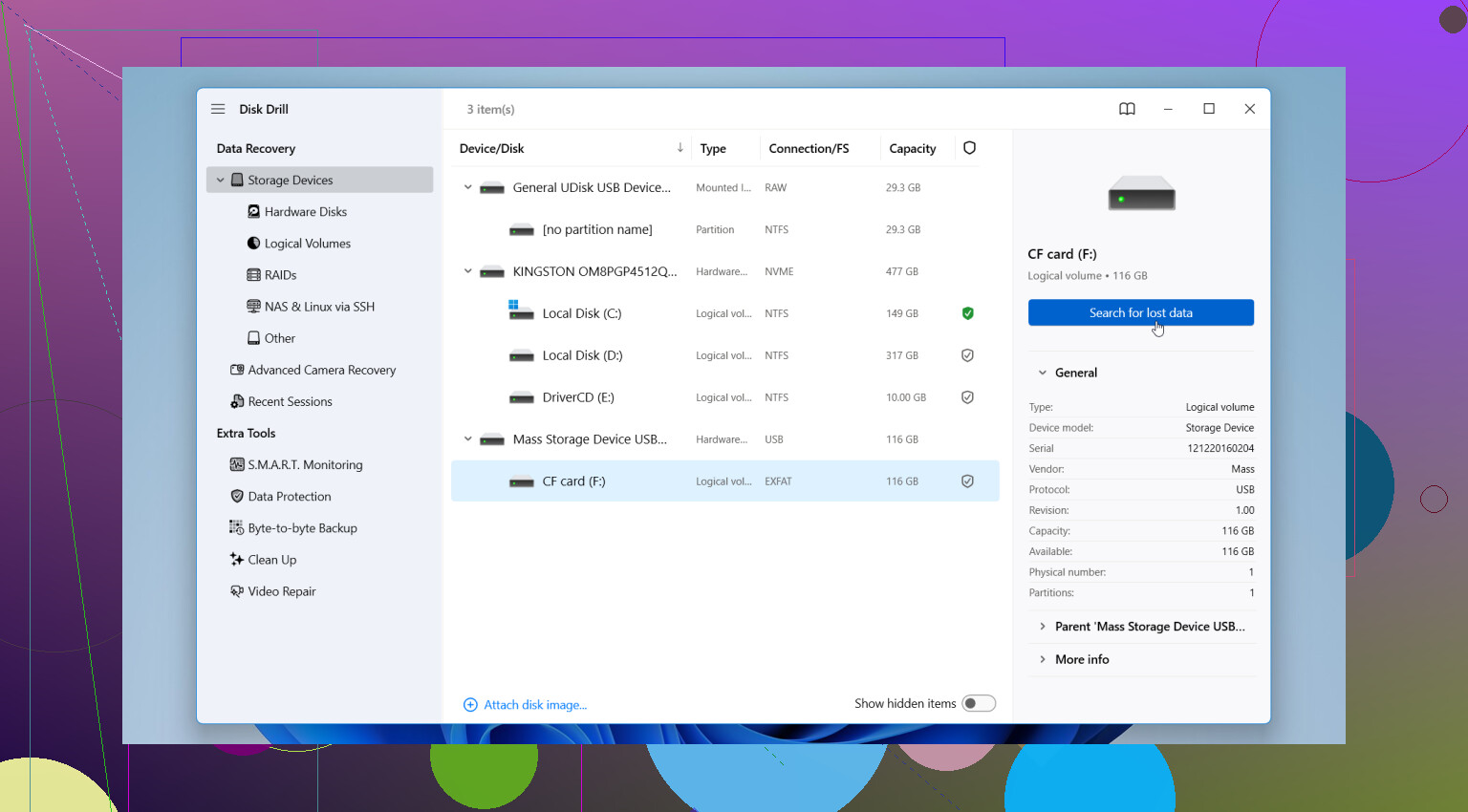Click the Logical Volumes icon
Viewport: 1468px width, 812px height.
coord(253,243)
